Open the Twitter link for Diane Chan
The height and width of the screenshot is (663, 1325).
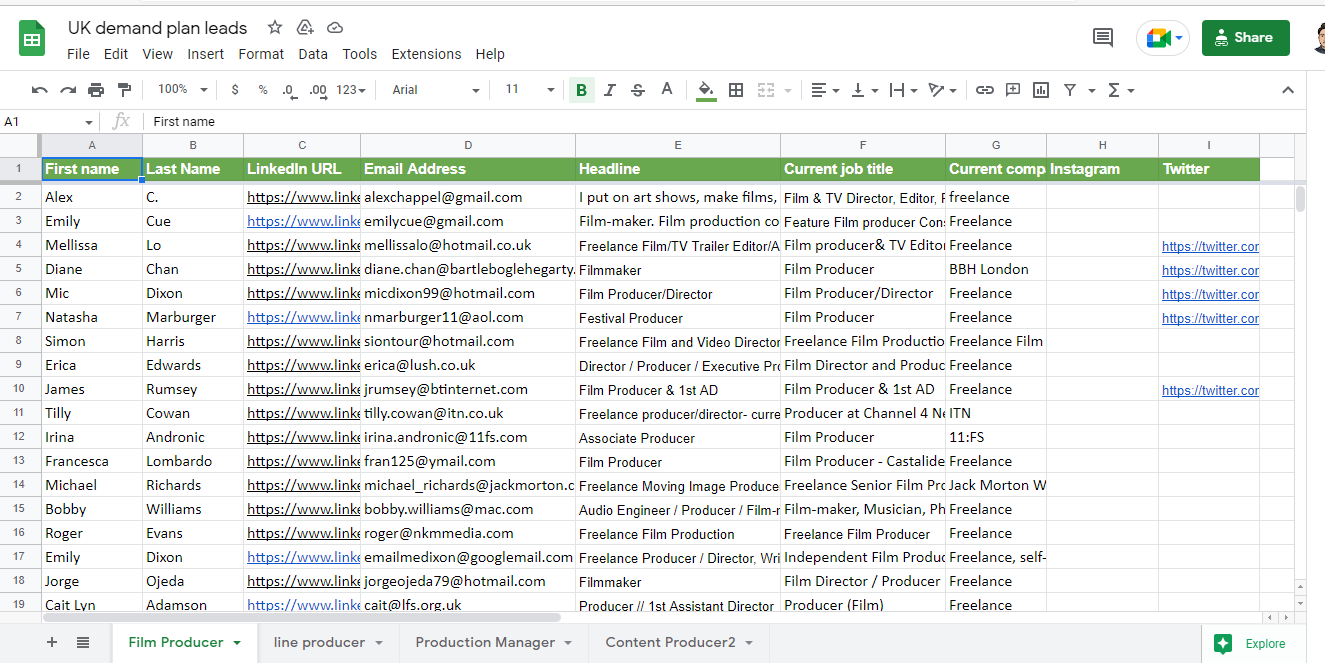(1210, 270)
